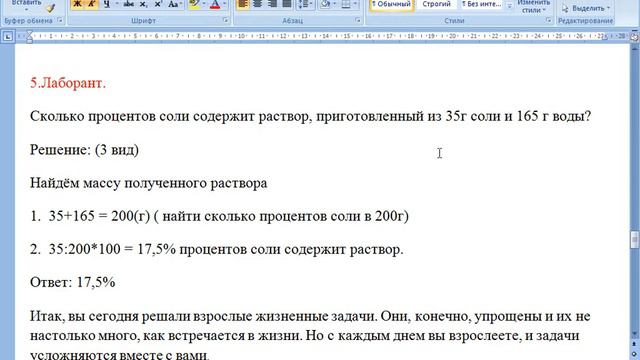This screenshot has height=360, width=640.
Task: Open line spacing options
Action: (305, 4)
